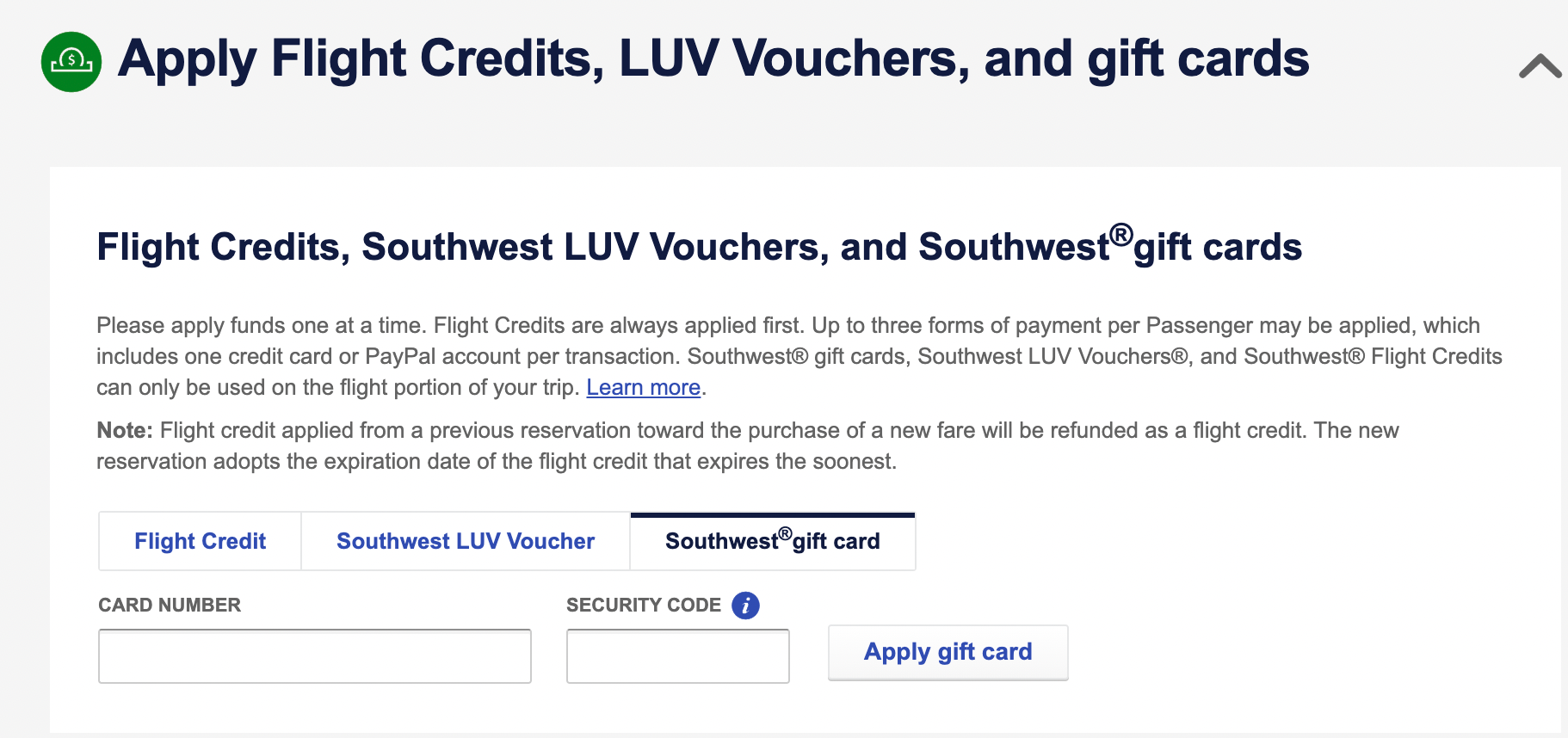Viewport: 1568px width, 738px height.
Task: Click the CARD NUMBER label
Action: (x=169, y=605)
